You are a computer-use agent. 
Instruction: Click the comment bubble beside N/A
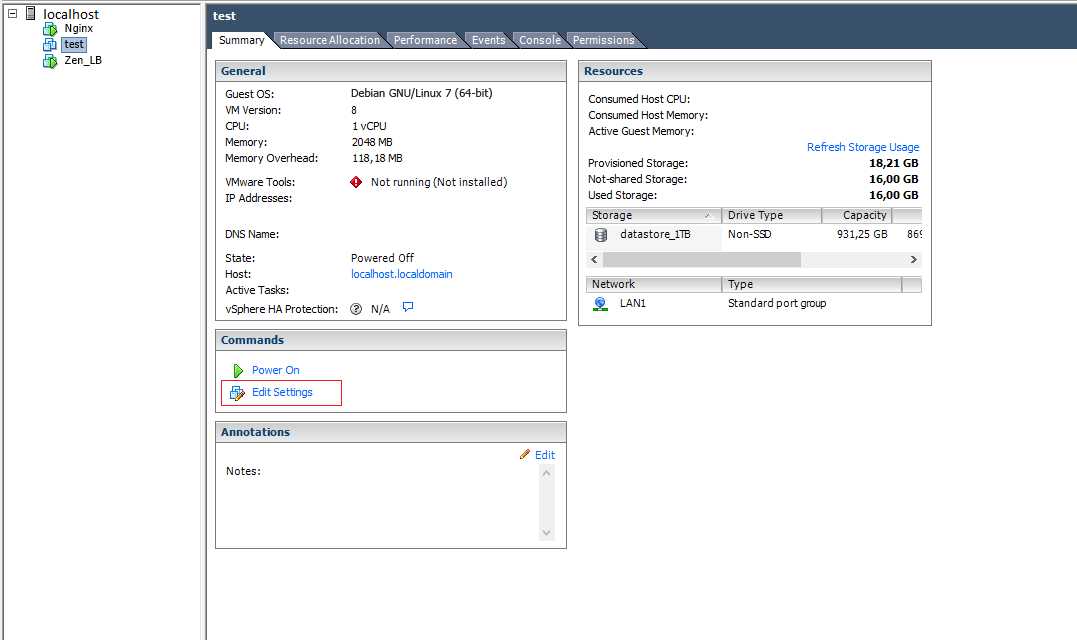coord(407,308)
